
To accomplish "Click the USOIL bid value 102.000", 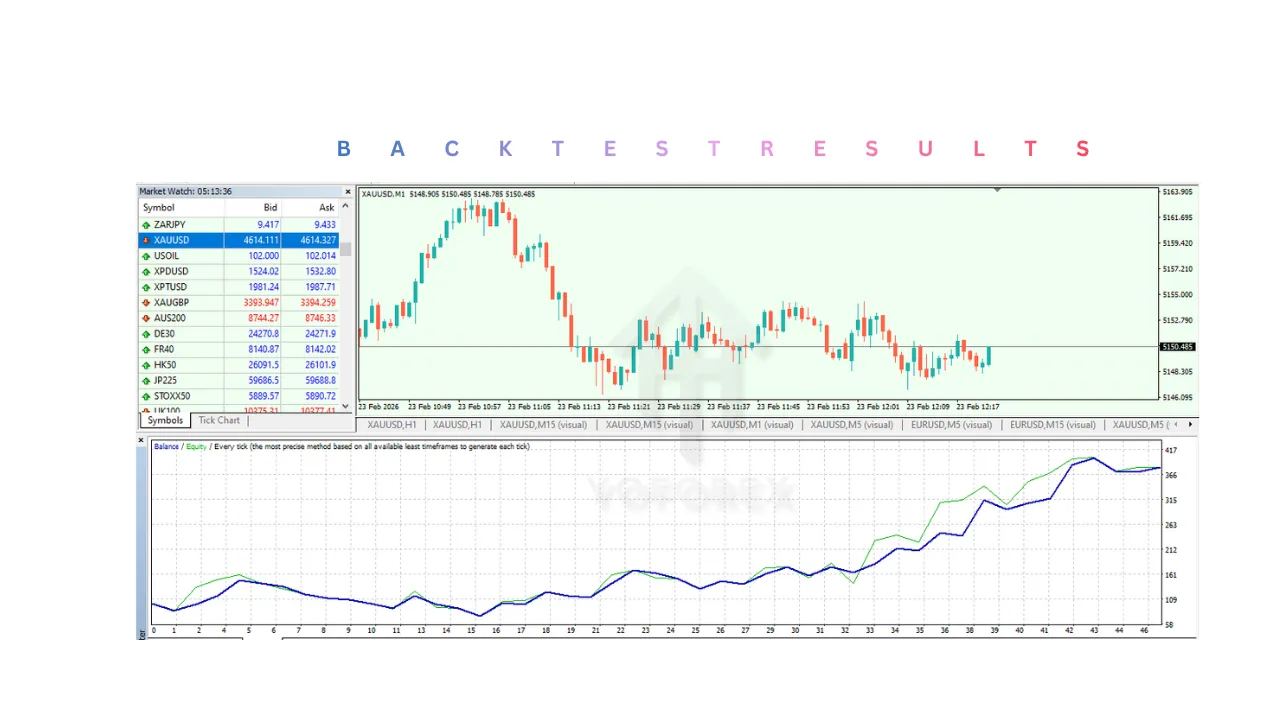I will pyautogui.click(x=264, y=256).
